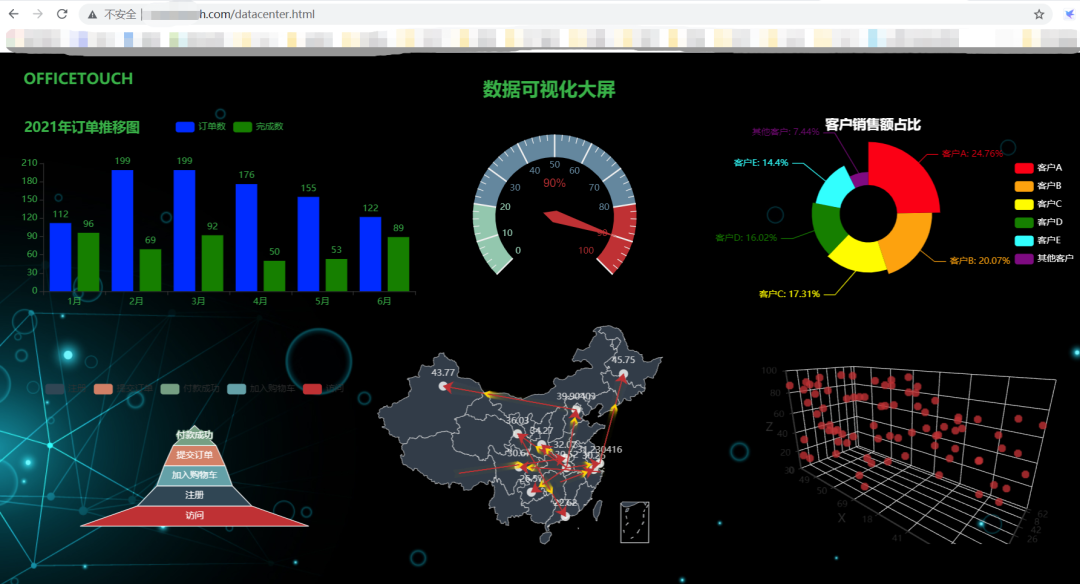The height and width of the screenshot is (584, 1080).
Task: Click the orange 客户B pie slice
Action: [x=909, y=244]
